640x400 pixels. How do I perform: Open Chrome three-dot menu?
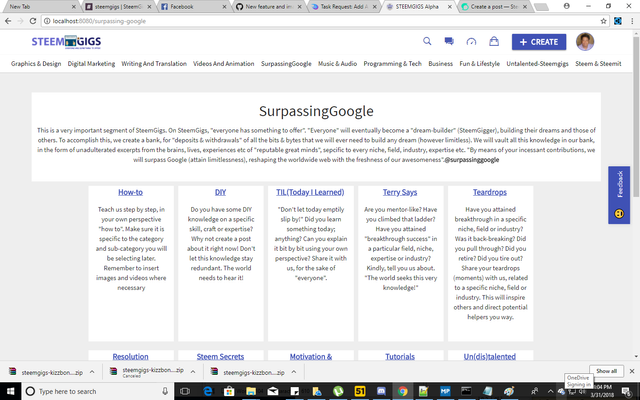tap(632, 21)
